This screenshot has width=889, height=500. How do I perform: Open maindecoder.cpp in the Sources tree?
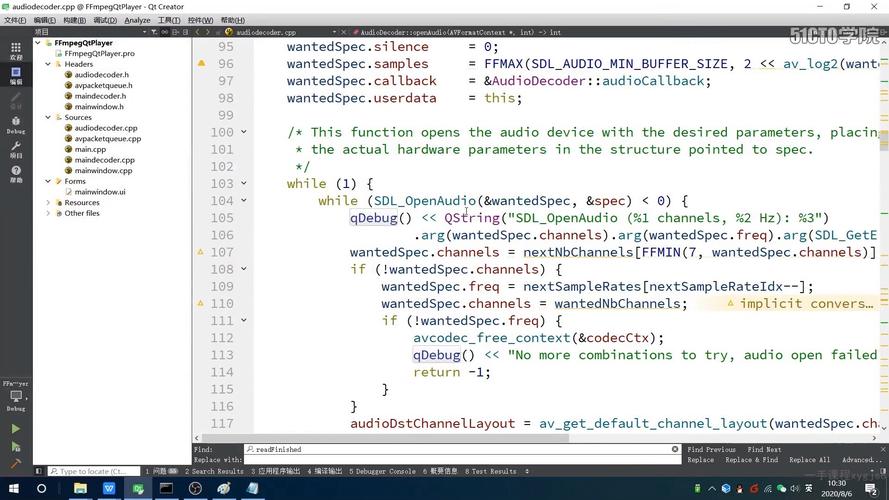pos(104,160)
